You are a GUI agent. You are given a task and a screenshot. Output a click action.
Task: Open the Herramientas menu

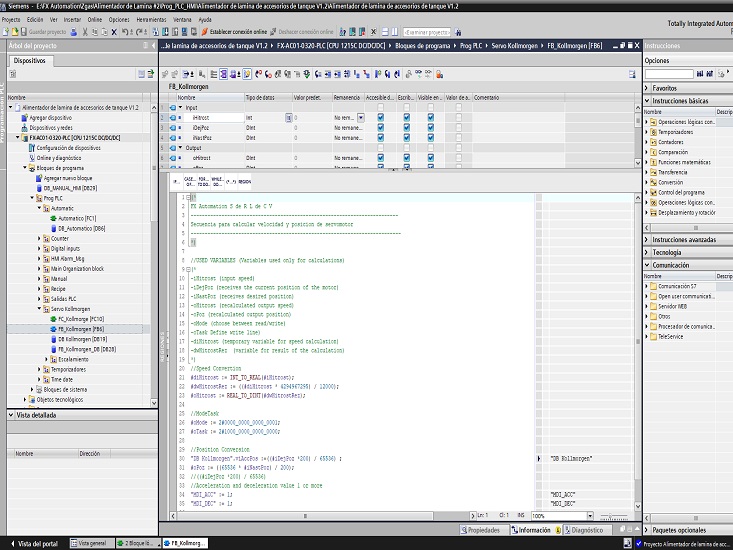pyautogui.click(x=154, y=19)
